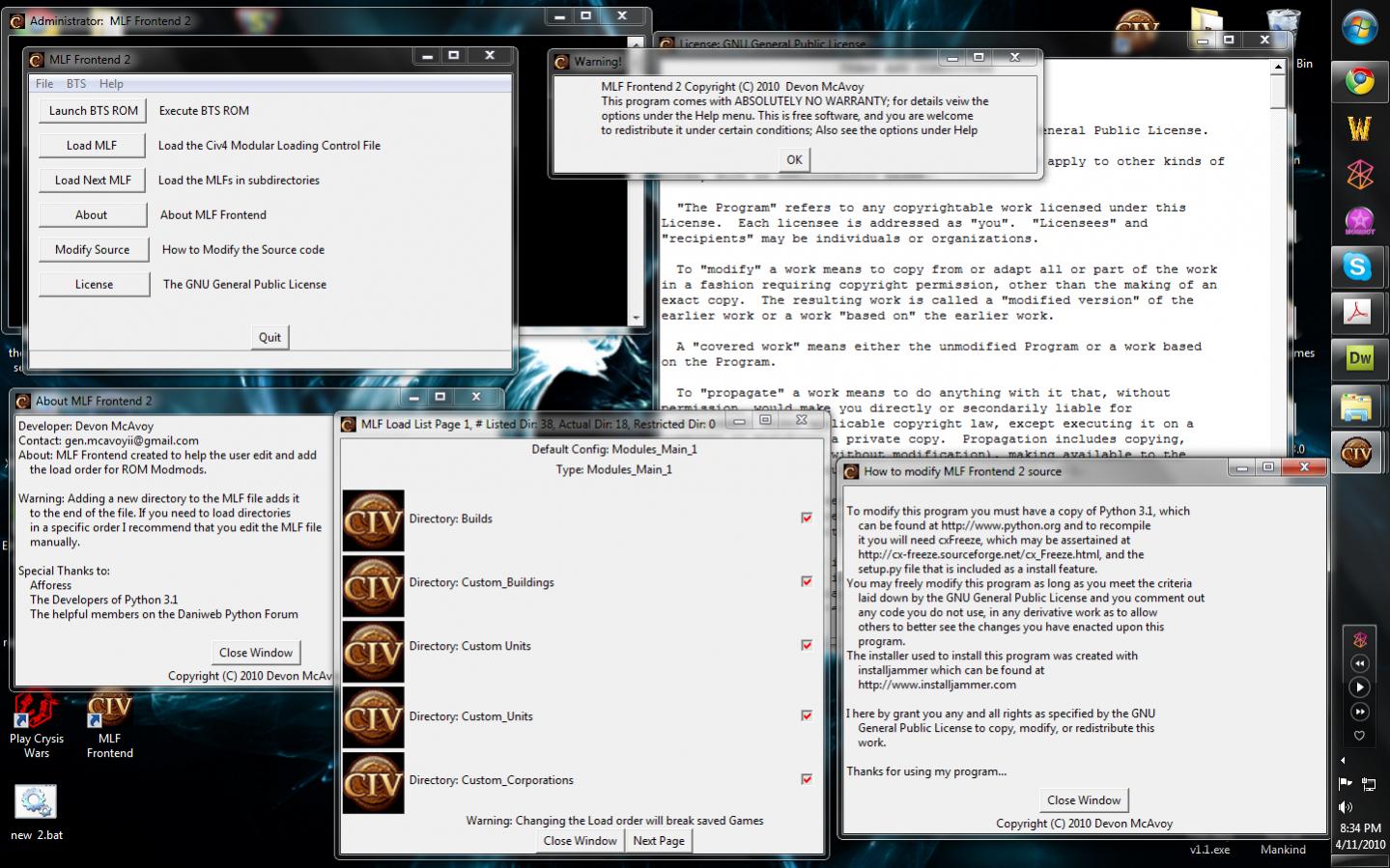Click the Load MLF button
Image resolution: width=1390 pixels, height=868 pixels.
[92, 146]
